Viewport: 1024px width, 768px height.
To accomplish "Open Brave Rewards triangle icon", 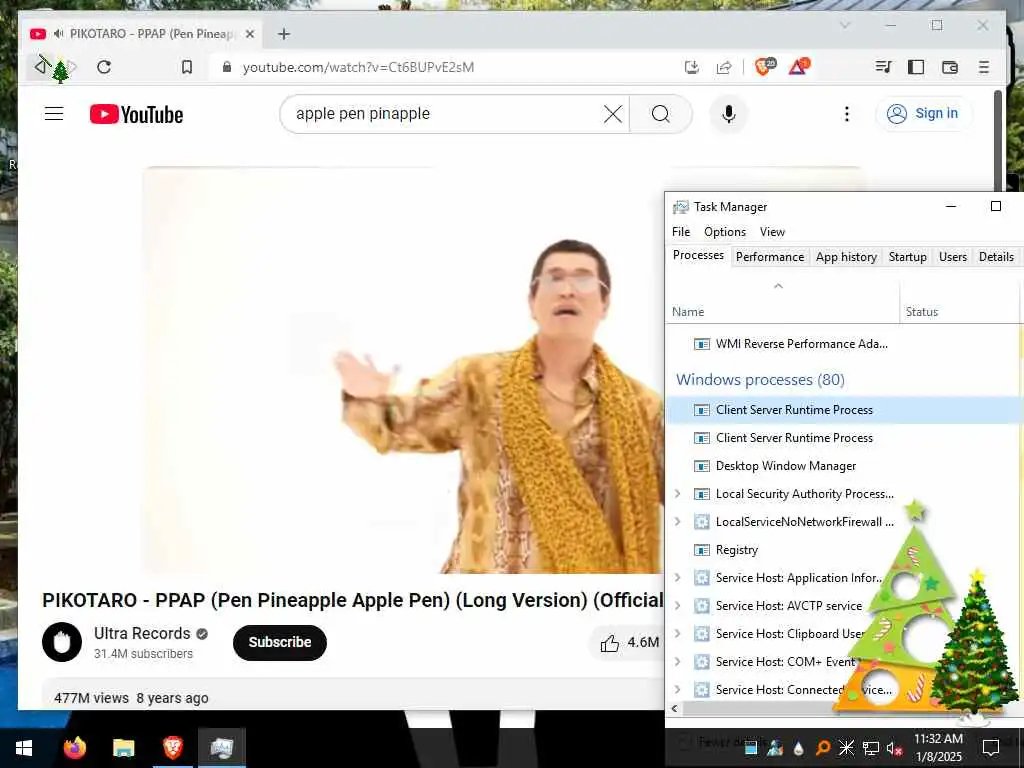I will [798, 66].
